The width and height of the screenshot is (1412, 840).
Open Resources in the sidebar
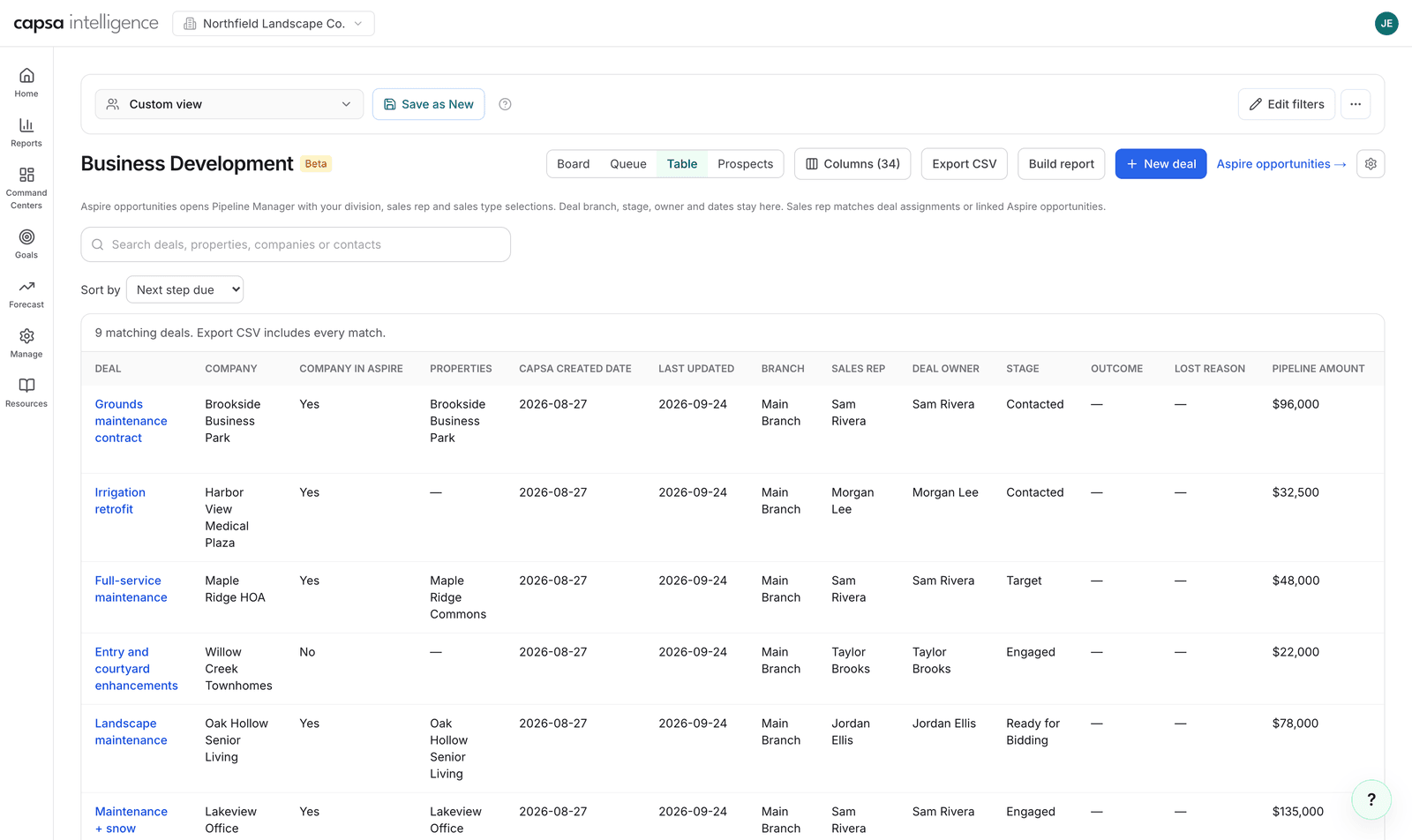pyautogui.click(x=26, y=393)
